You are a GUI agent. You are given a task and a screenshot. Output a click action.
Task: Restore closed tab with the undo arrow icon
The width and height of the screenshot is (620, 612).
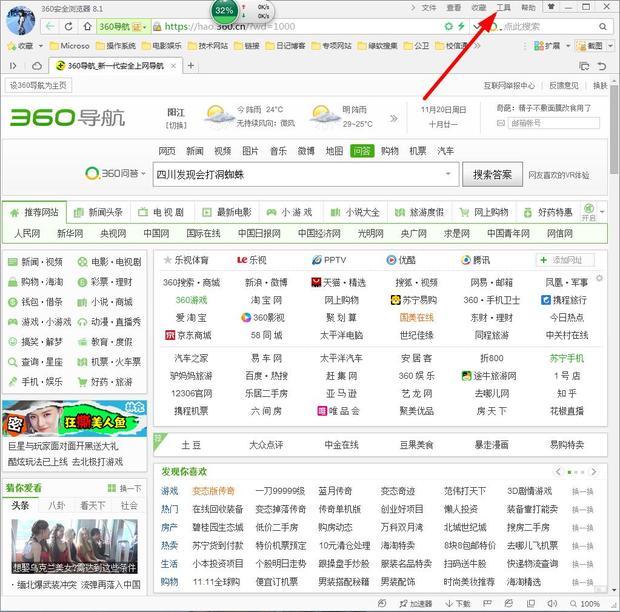coord(602,66)
